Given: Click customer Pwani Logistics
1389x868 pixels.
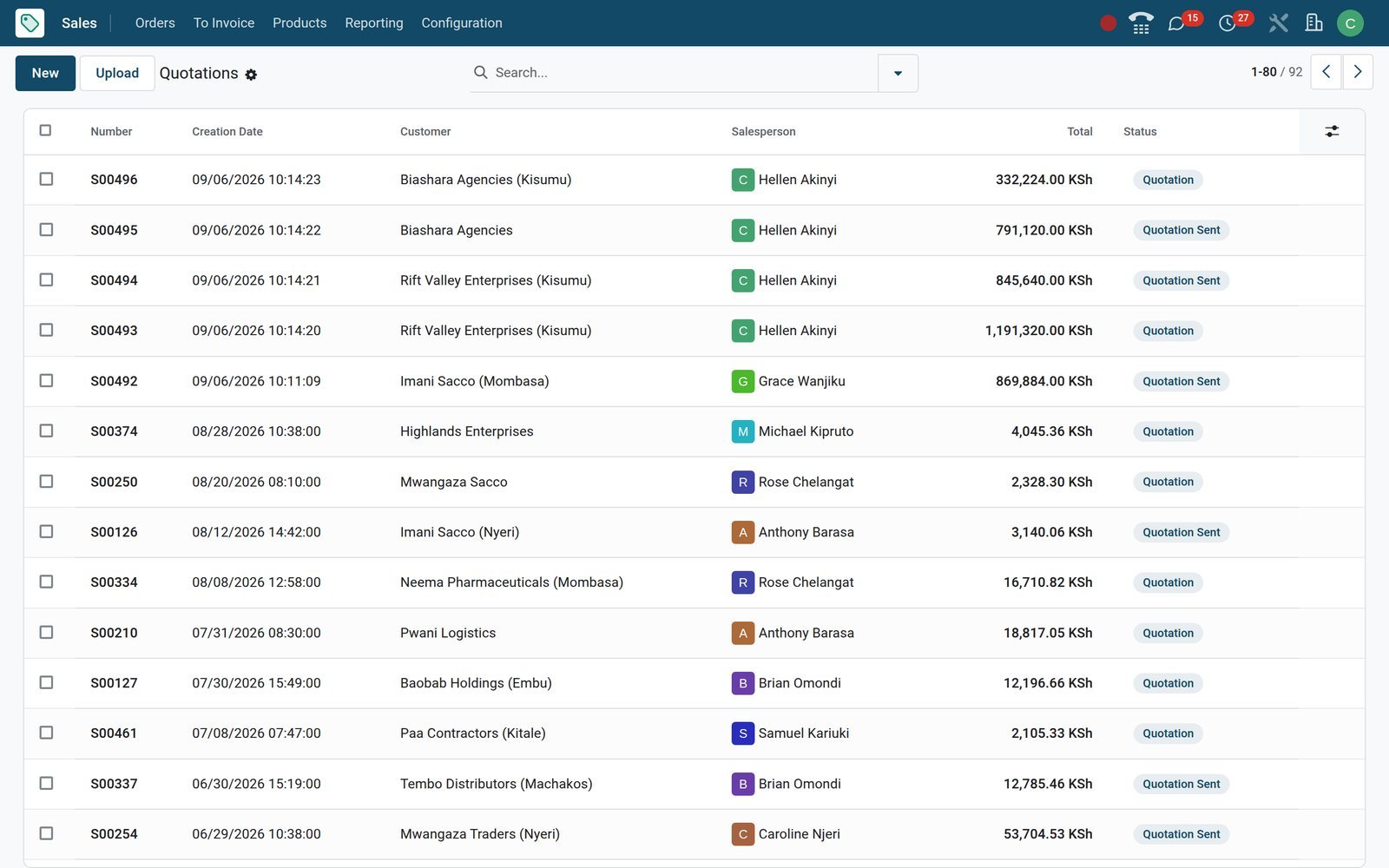Looking at the screenshot, I should (x=447, y=633).
